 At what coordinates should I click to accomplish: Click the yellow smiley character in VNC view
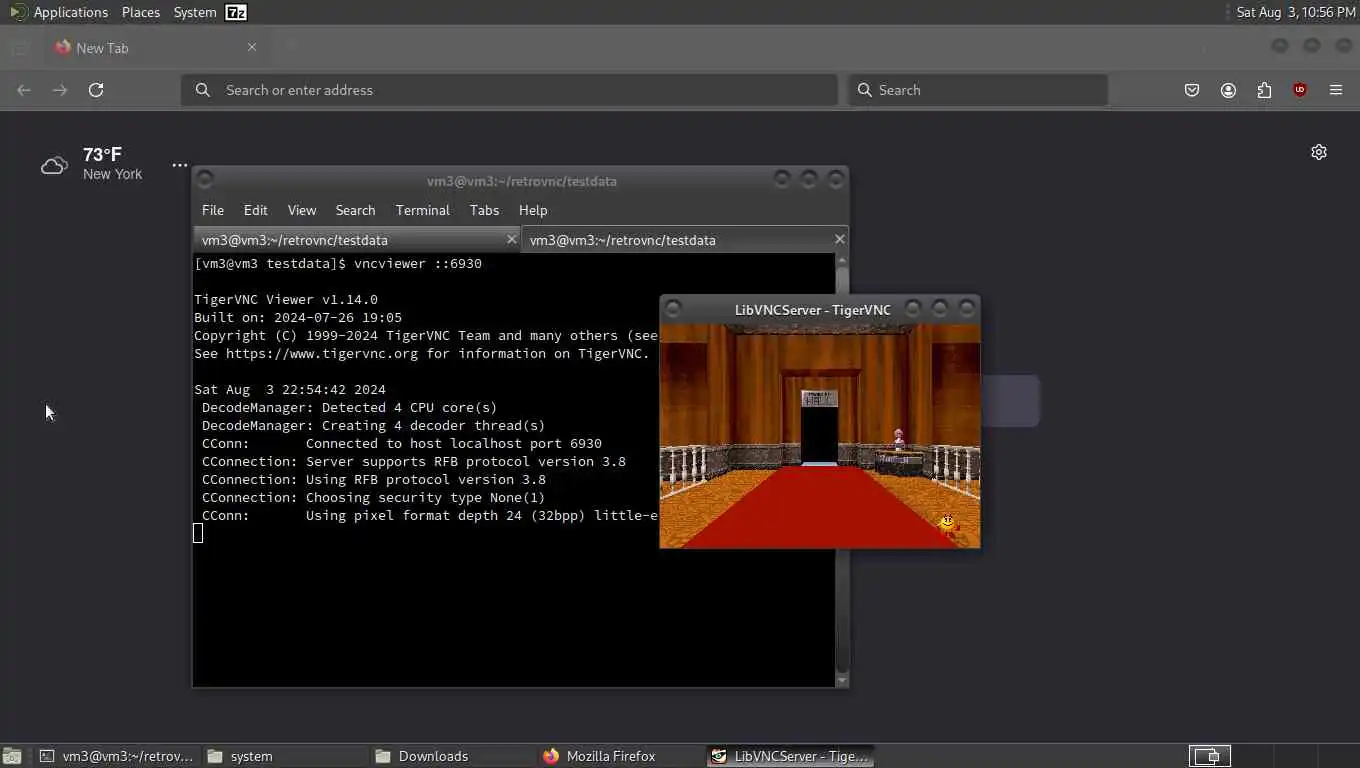(947, 524)
